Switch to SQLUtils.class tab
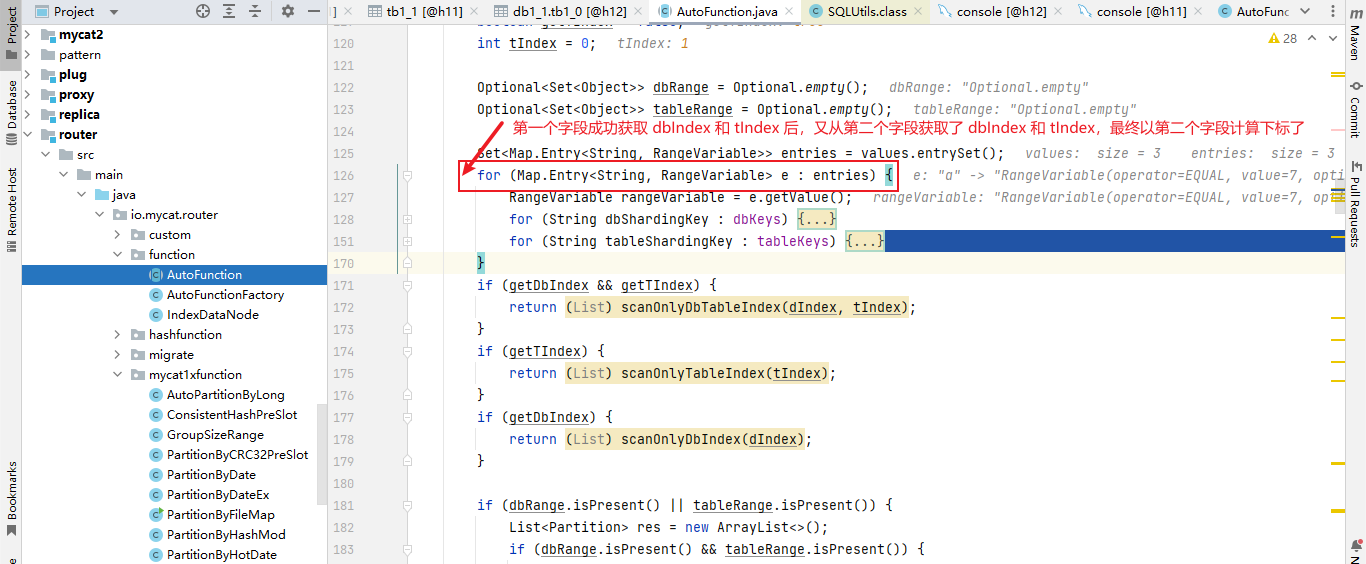The height and width of the screenshot is (564, 1366). tap(863, 12)
